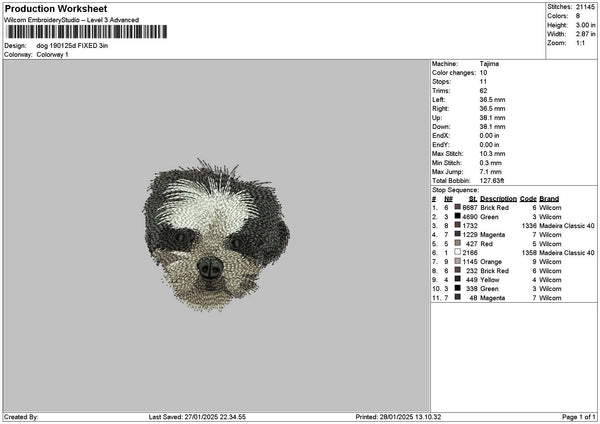Image resolution: width=600 pixels, height=424 pixels.
Task: Click the Yellow swatch in stop 9
Action: 458,279
